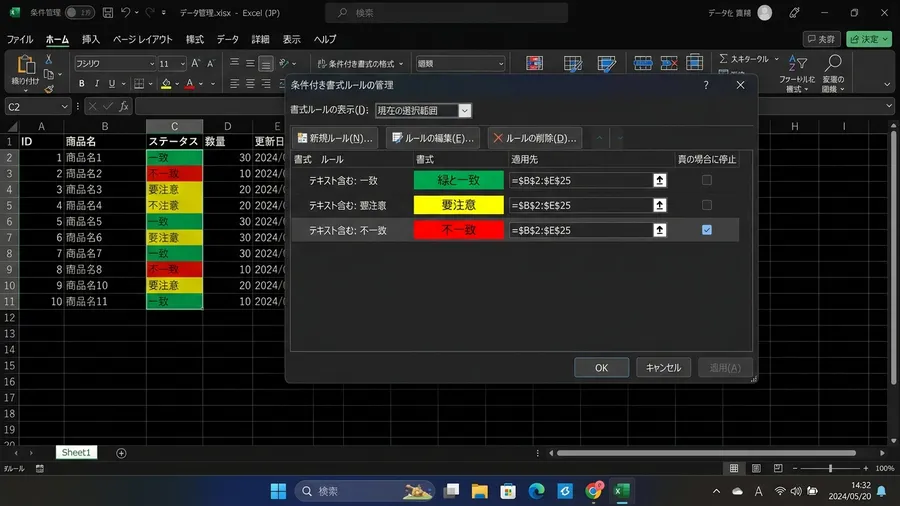
Task: Click the 新規ルール(N)... button
Action: coord(335,138)
